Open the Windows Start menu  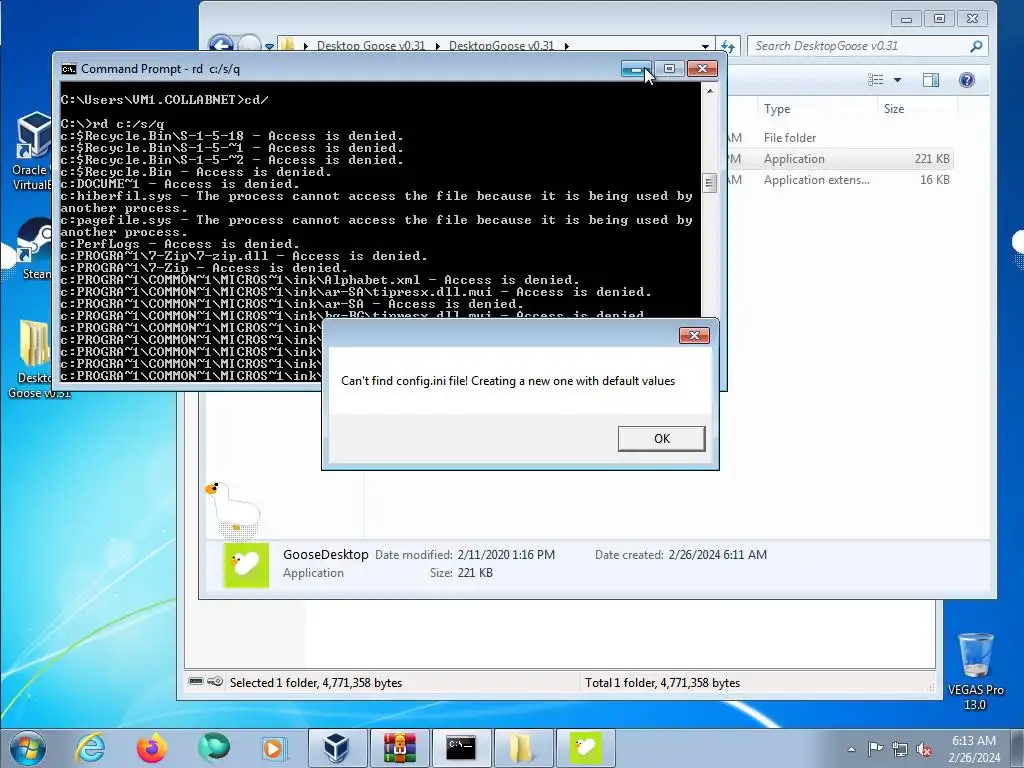27,748
